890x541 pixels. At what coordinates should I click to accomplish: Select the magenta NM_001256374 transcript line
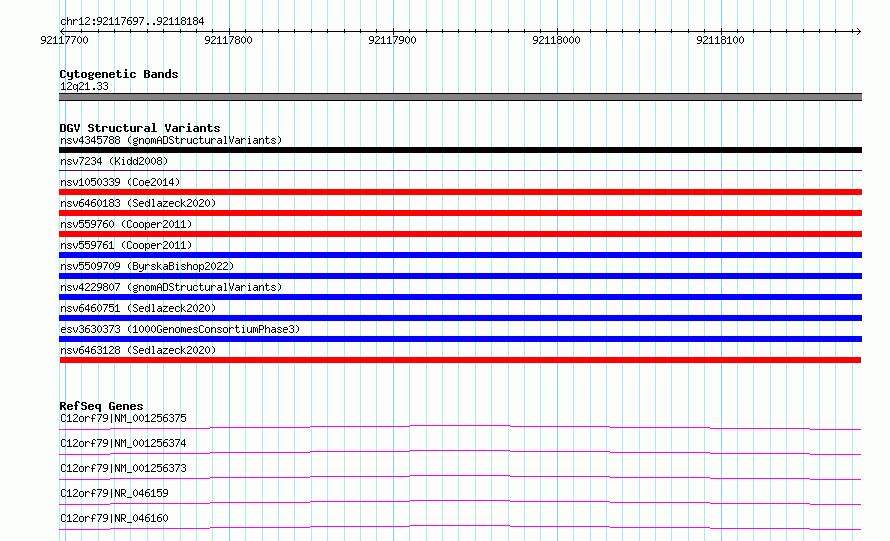[460, 452]
